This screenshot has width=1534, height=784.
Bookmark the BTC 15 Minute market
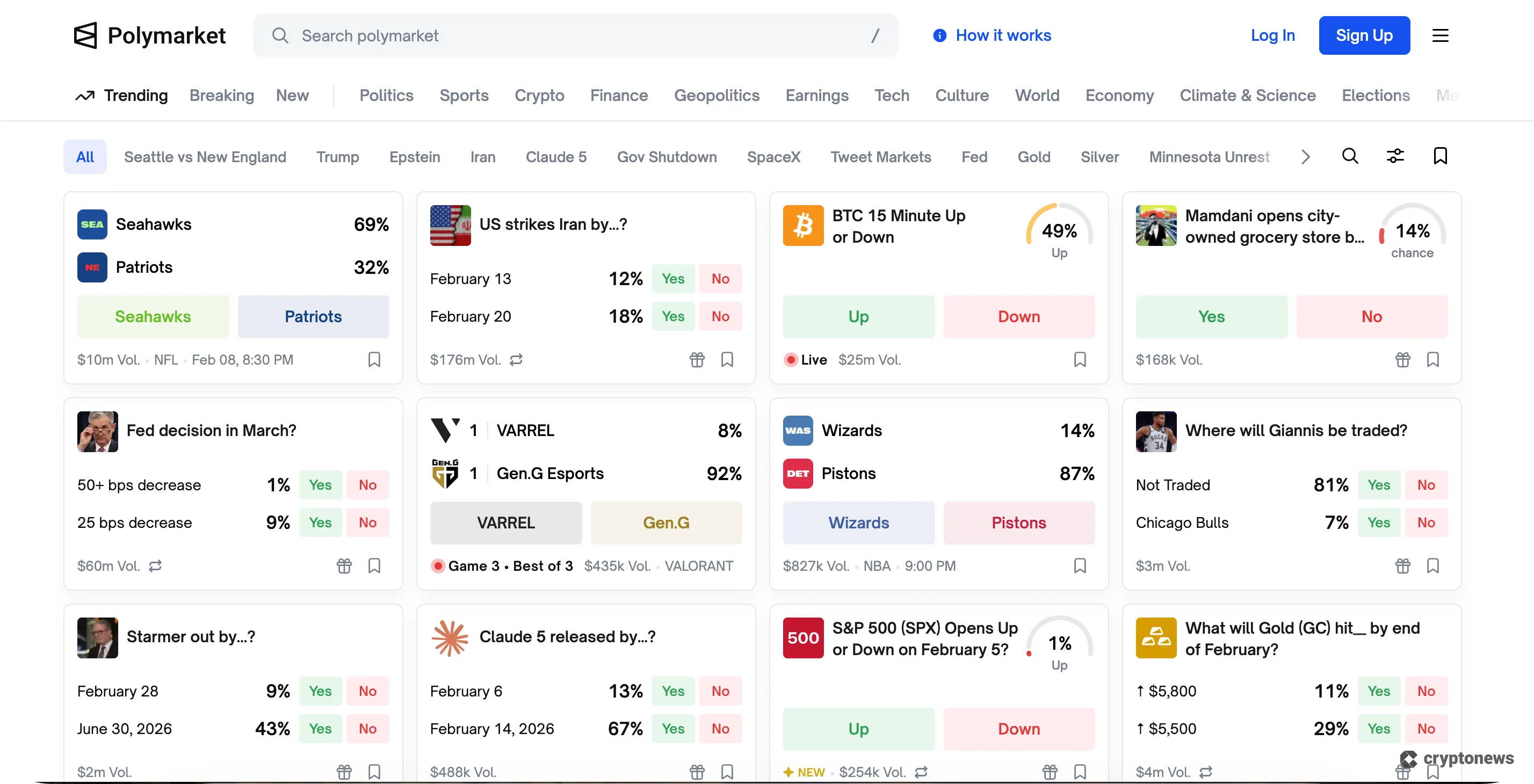1080,360
